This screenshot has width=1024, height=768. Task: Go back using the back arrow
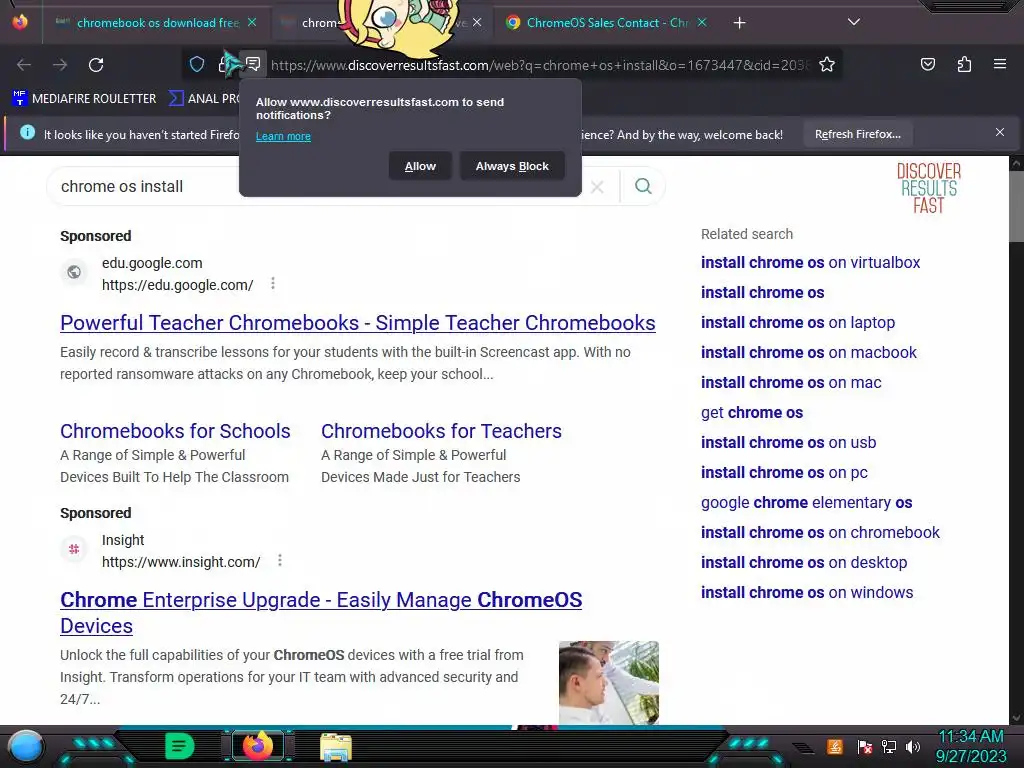click(24, 65)
